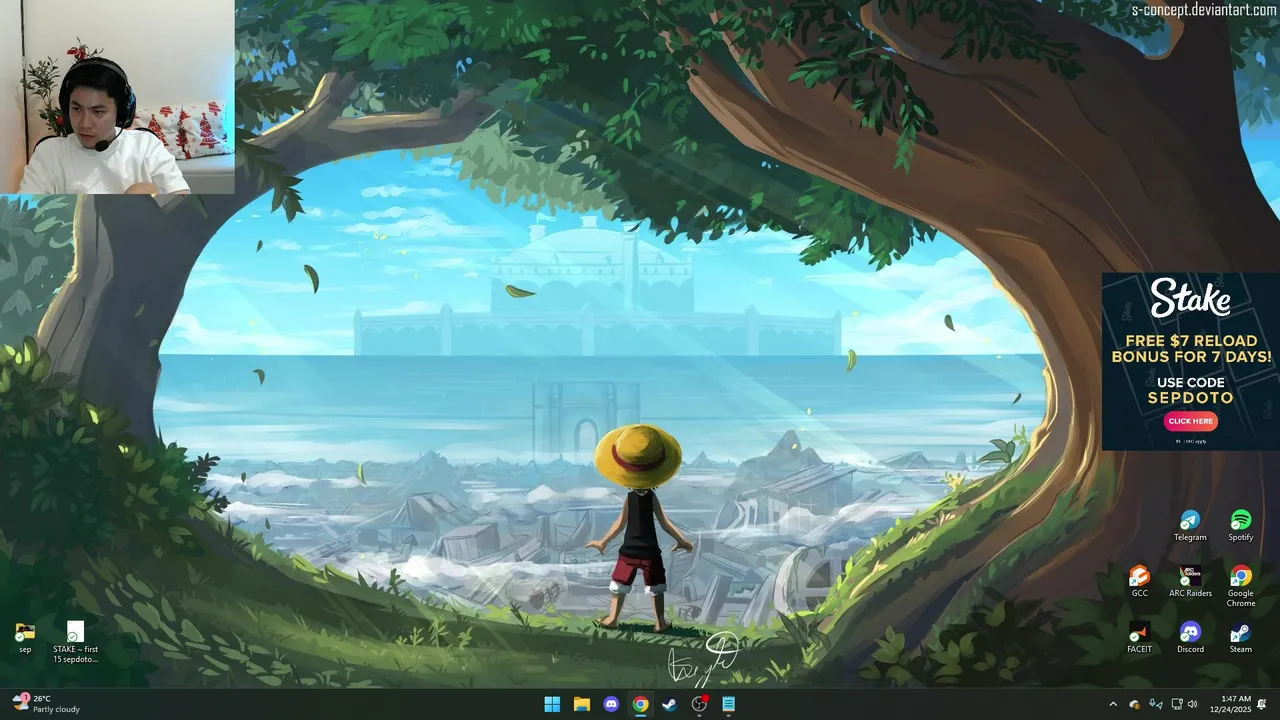Click the SEPDOTO code text in the ad
The image size is (1280, 720).
[1190, 398]
